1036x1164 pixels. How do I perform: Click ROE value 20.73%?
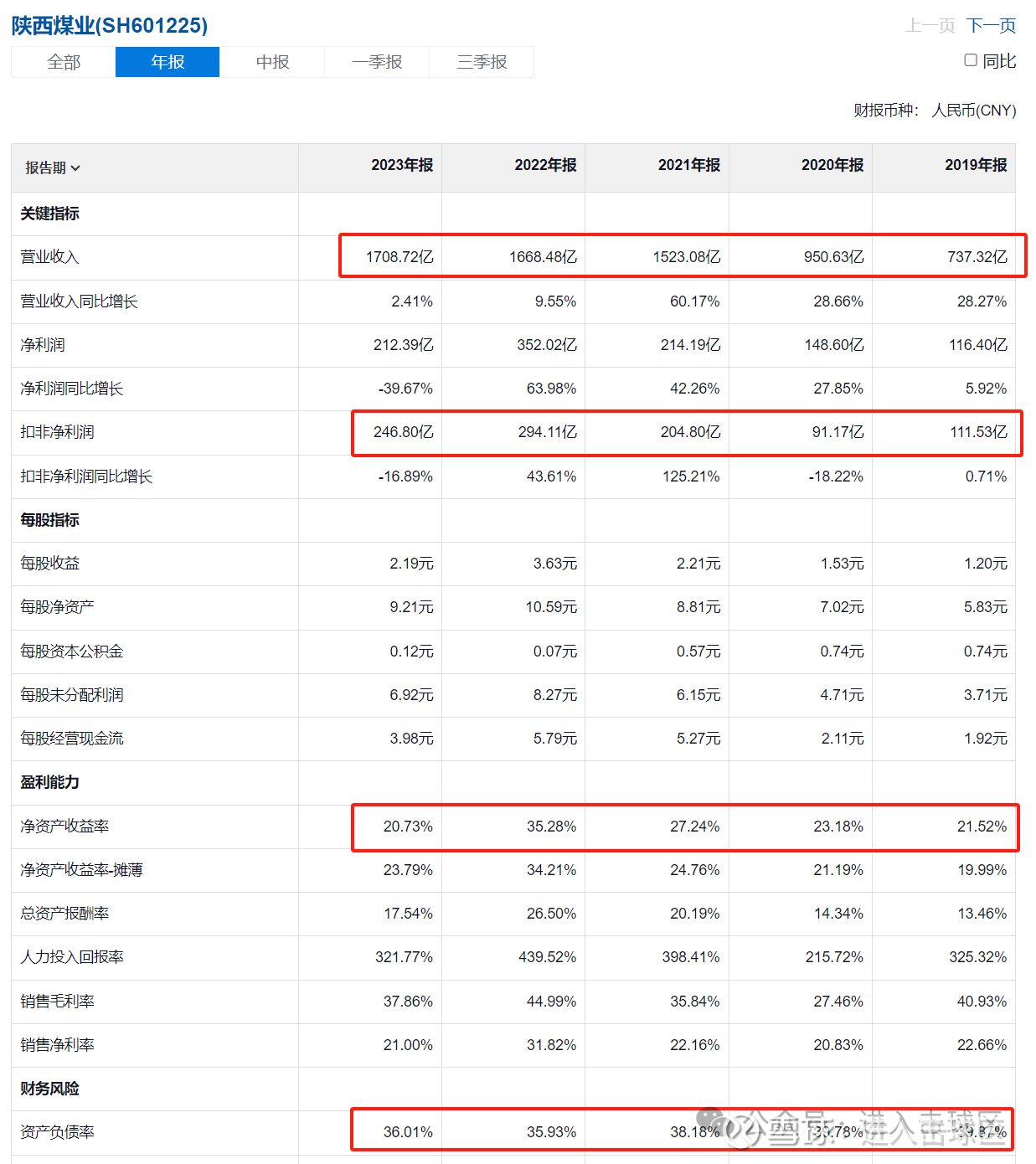[x=409, y=827]
